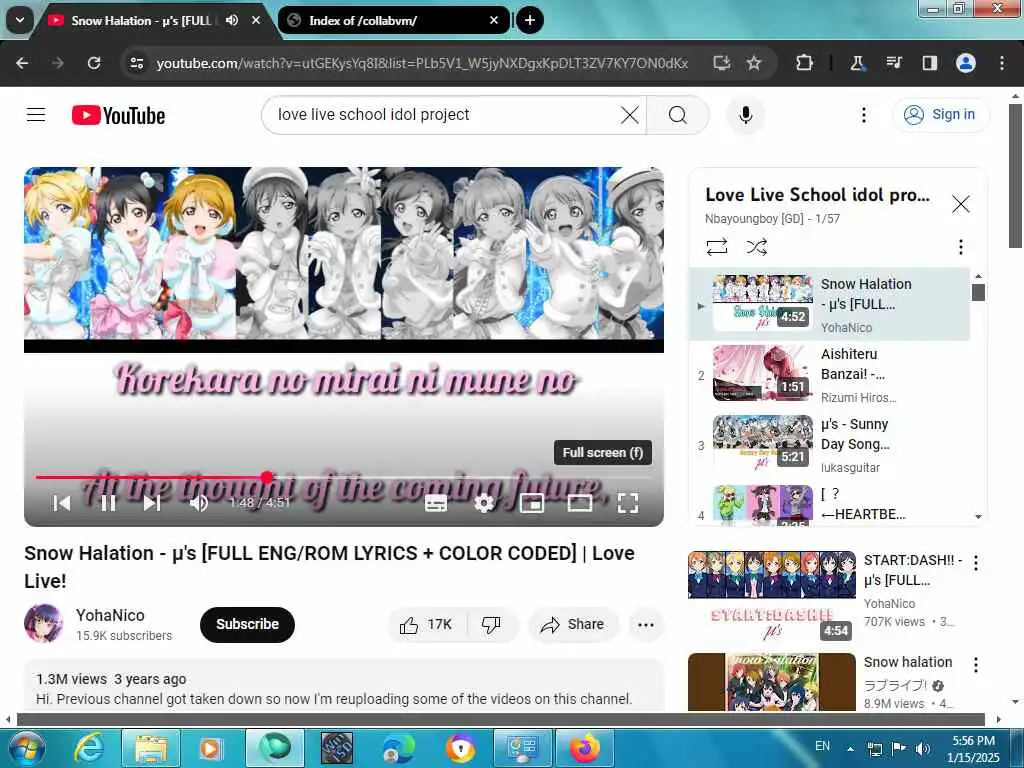Bookmark this page with the star icon

point(754,63)
